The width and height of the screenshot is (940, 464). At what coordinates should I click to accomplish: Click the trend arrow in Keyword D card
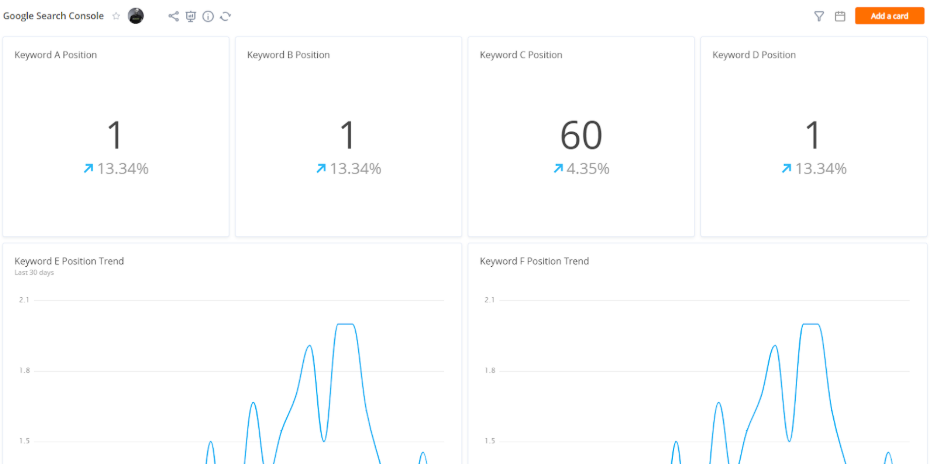[787, 169]
